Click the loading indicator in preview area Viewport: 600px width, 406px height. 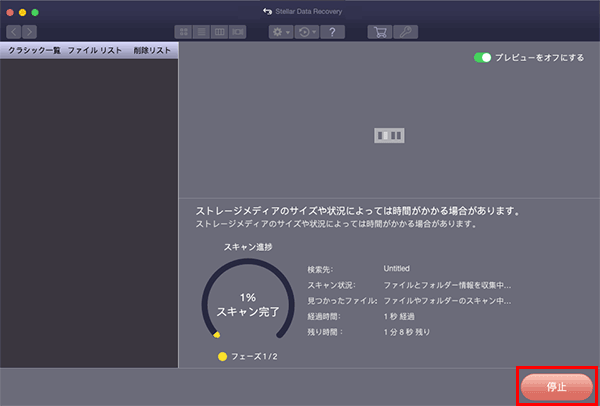[389, 135]
